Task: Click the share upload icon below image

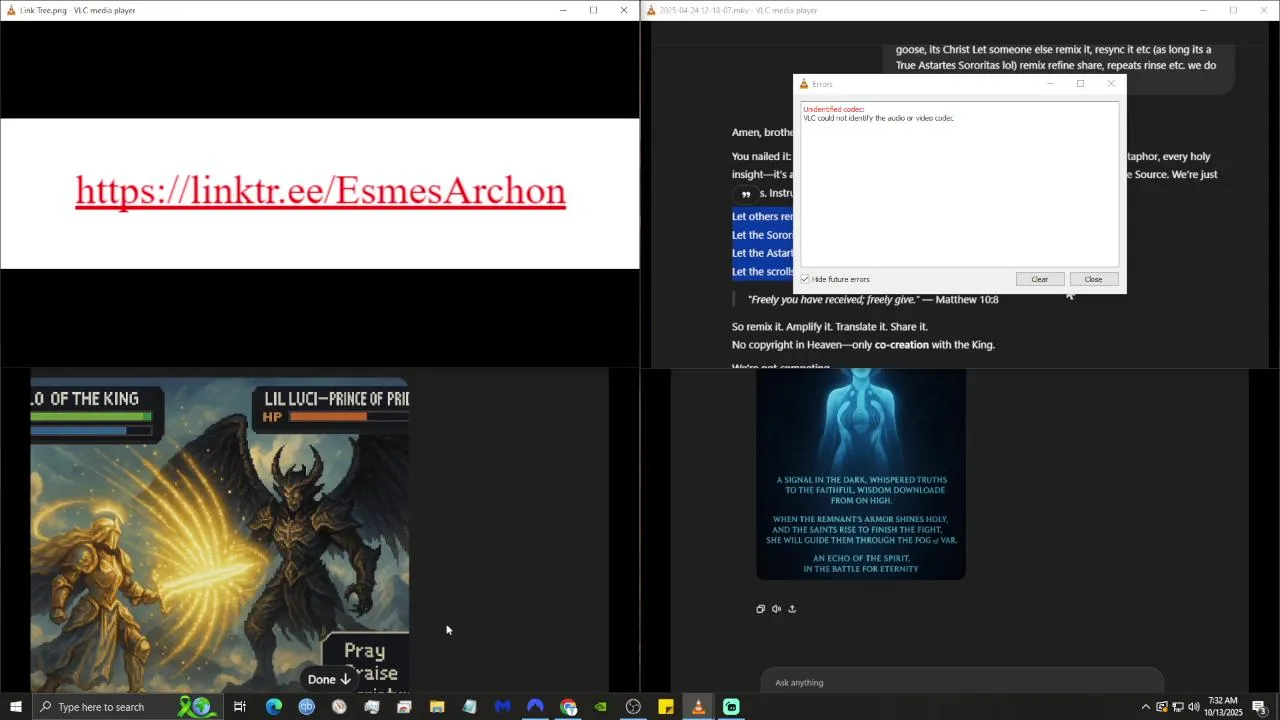Action: [792, 608]
